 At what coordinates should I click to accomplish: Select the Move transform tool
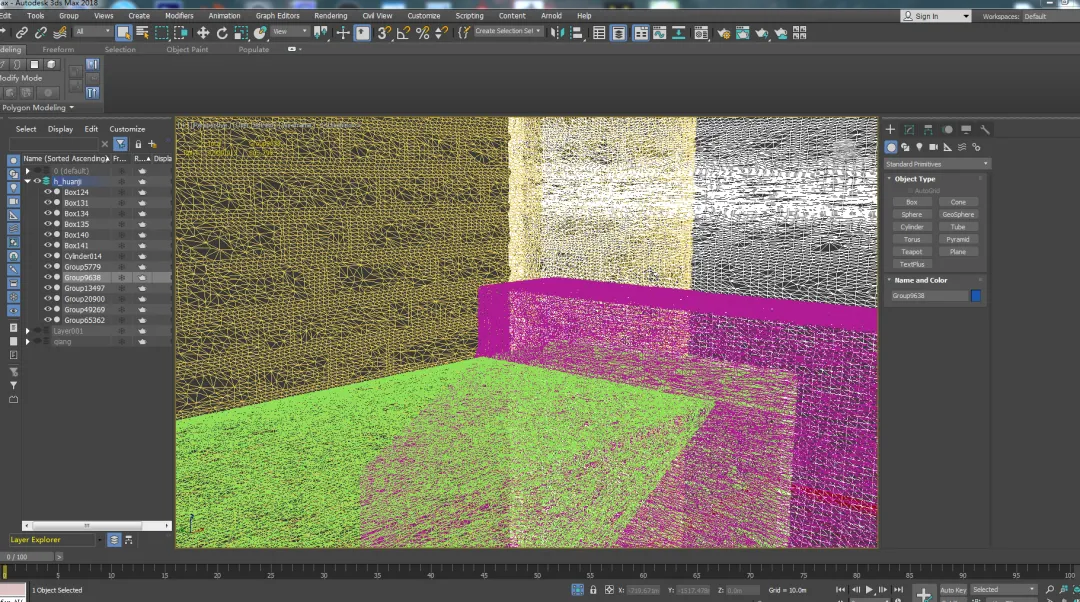[203, 33]
